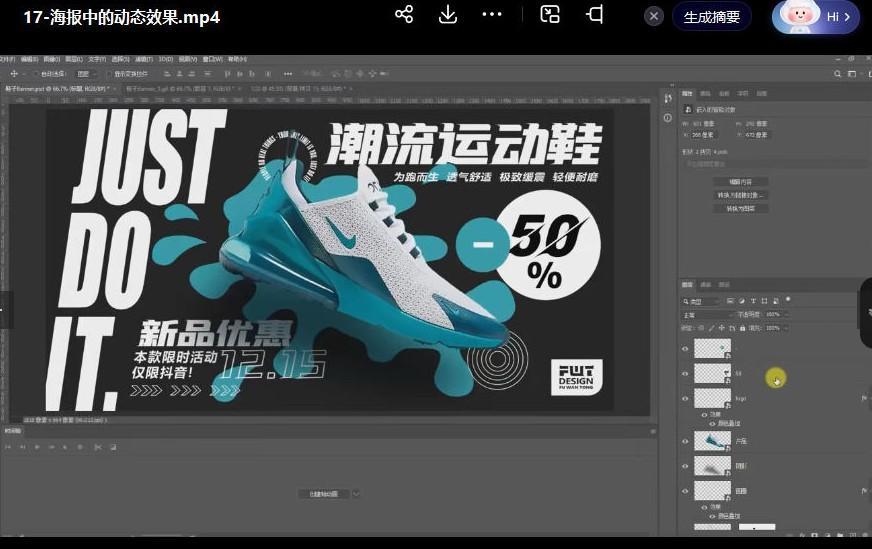Click the share icon in the top bar
This screenshot has width=872, height=549.
point(404,15)
